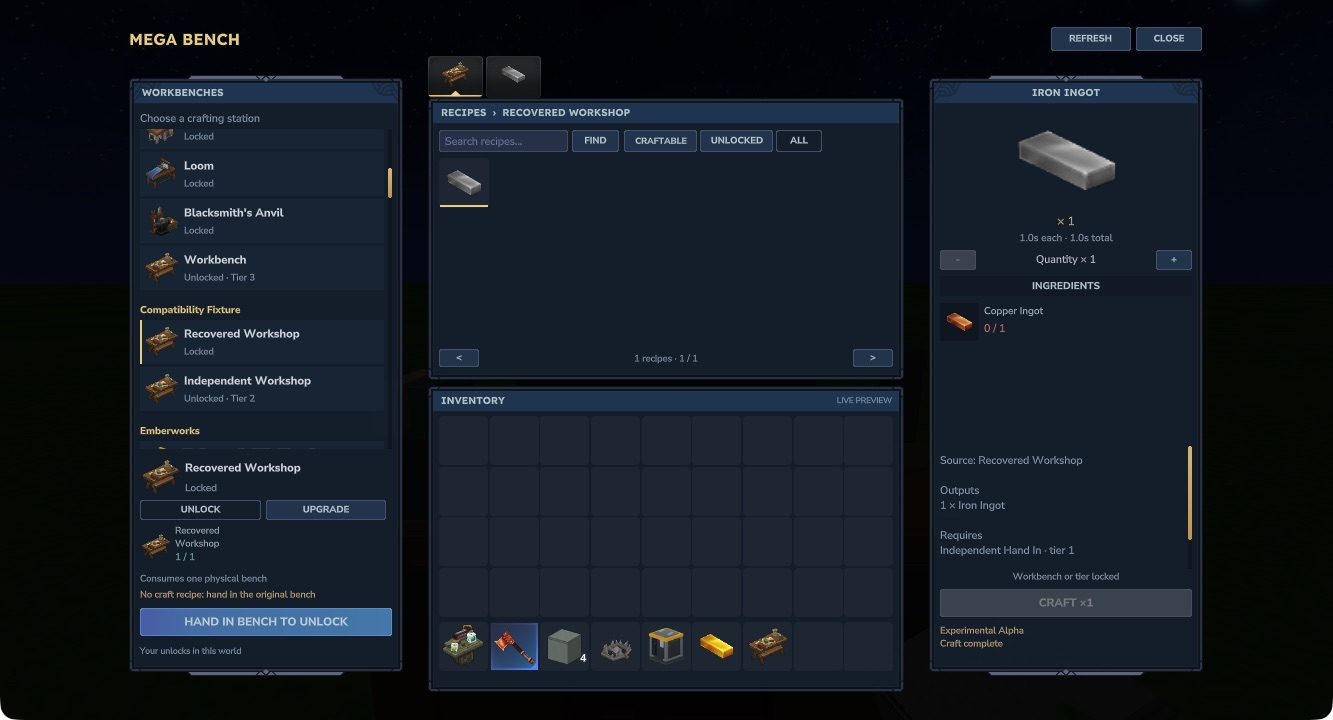Viewport: 1333px width, 720px height.
Task: Click 'Independent Hand In · tier 1' requirement text
Action: tap(1007, 551)
